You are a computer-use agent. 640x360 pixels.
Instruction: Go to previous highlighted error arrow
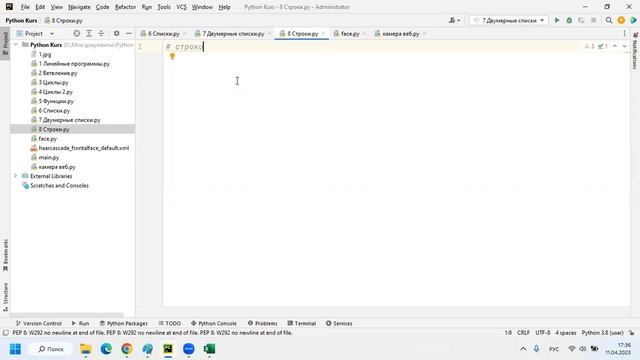click(x=615, y=46)
